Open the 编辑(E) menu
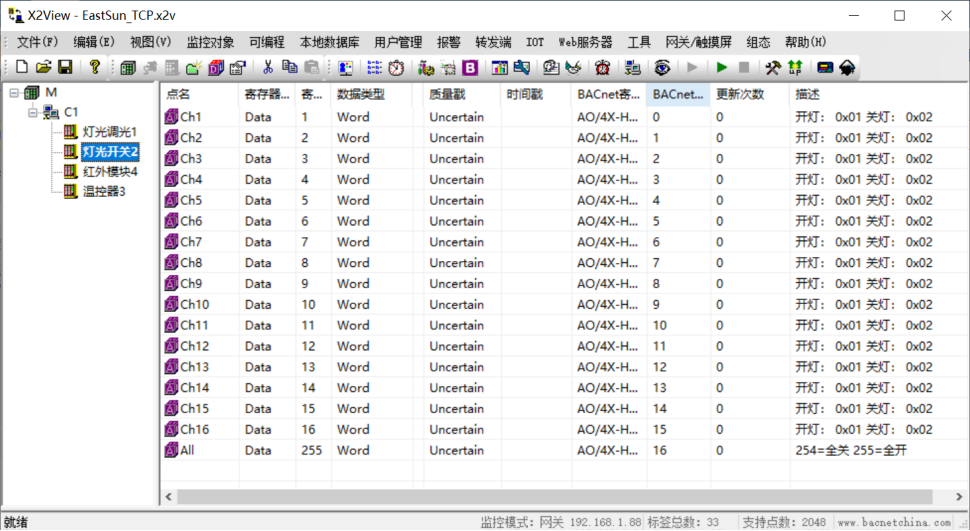This screenshot has width=970, height=531. tap(94, 42)
